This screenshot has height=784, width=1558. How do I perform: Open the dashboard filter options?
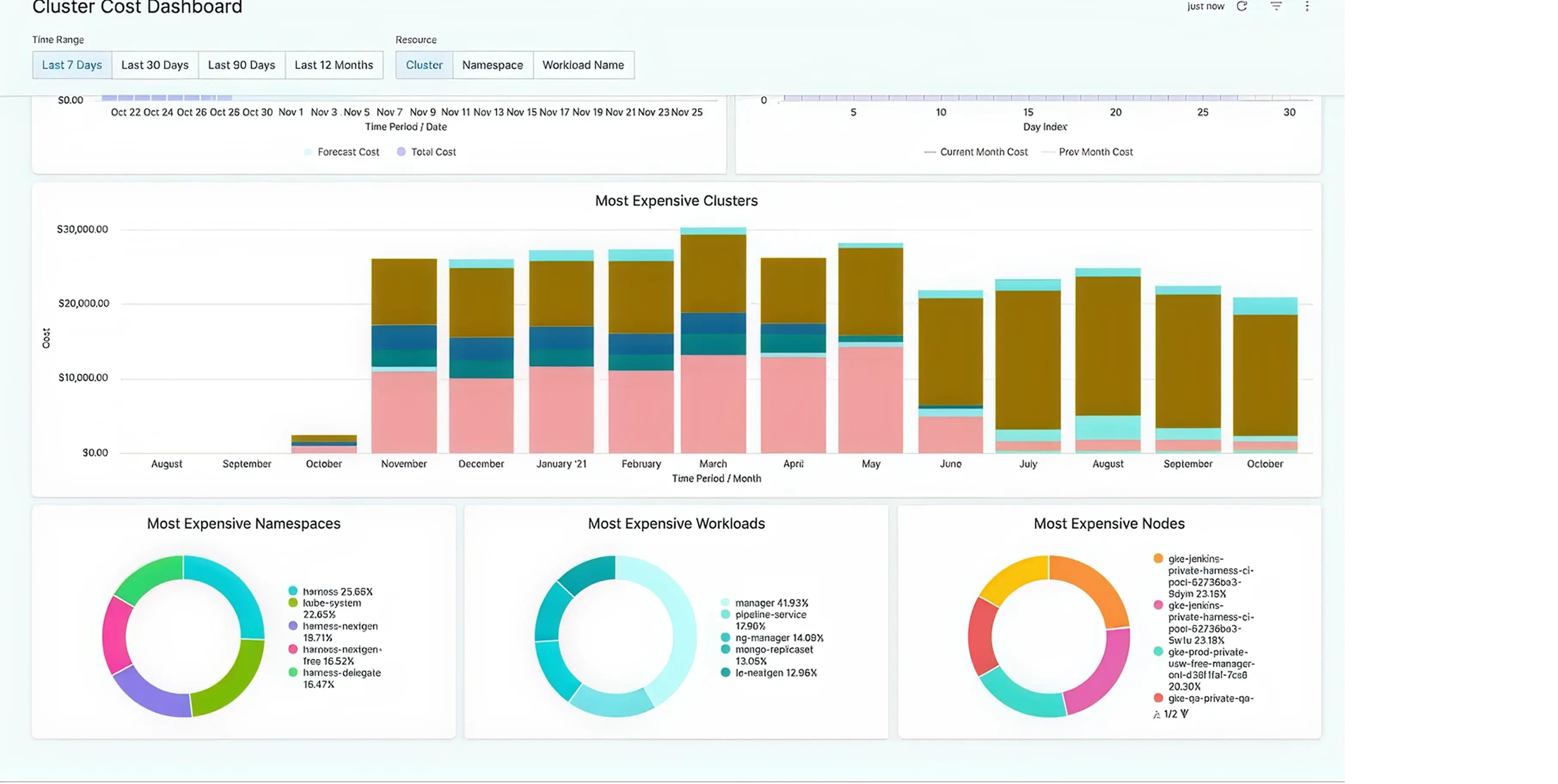(1276, 6)
